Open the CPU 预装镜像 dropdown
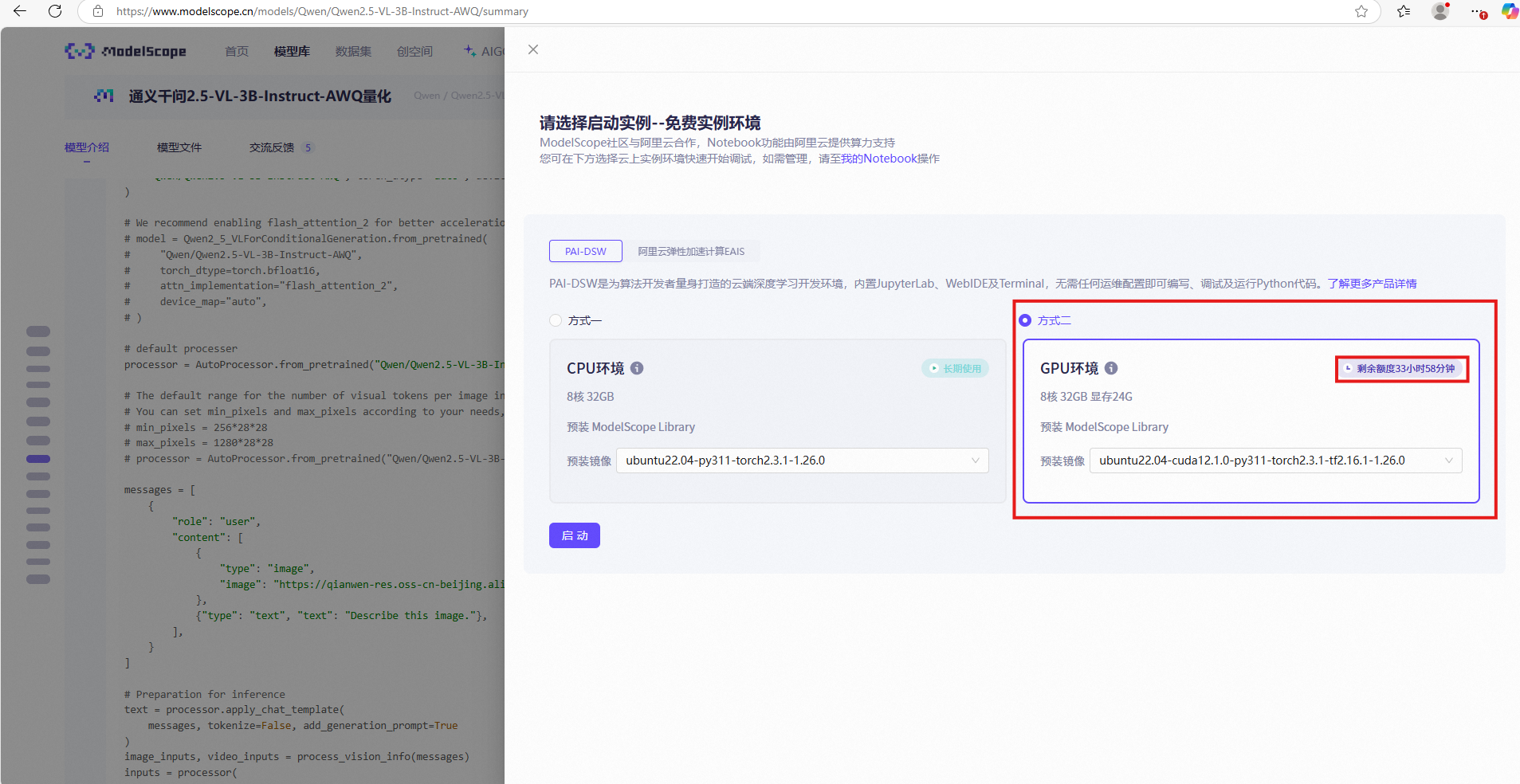Viewport: 1520px width, 784px height. (x=802, y=461)
